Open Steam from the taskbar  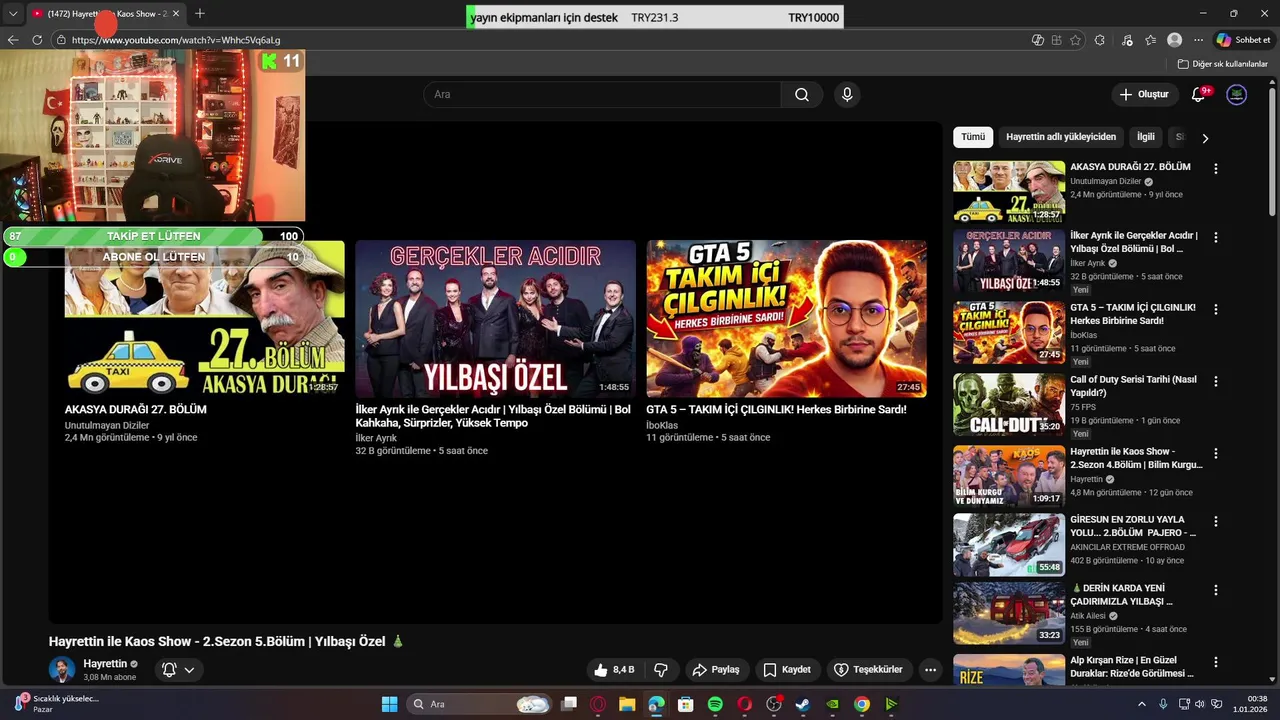pyautogui.click(x=802, y=704)
